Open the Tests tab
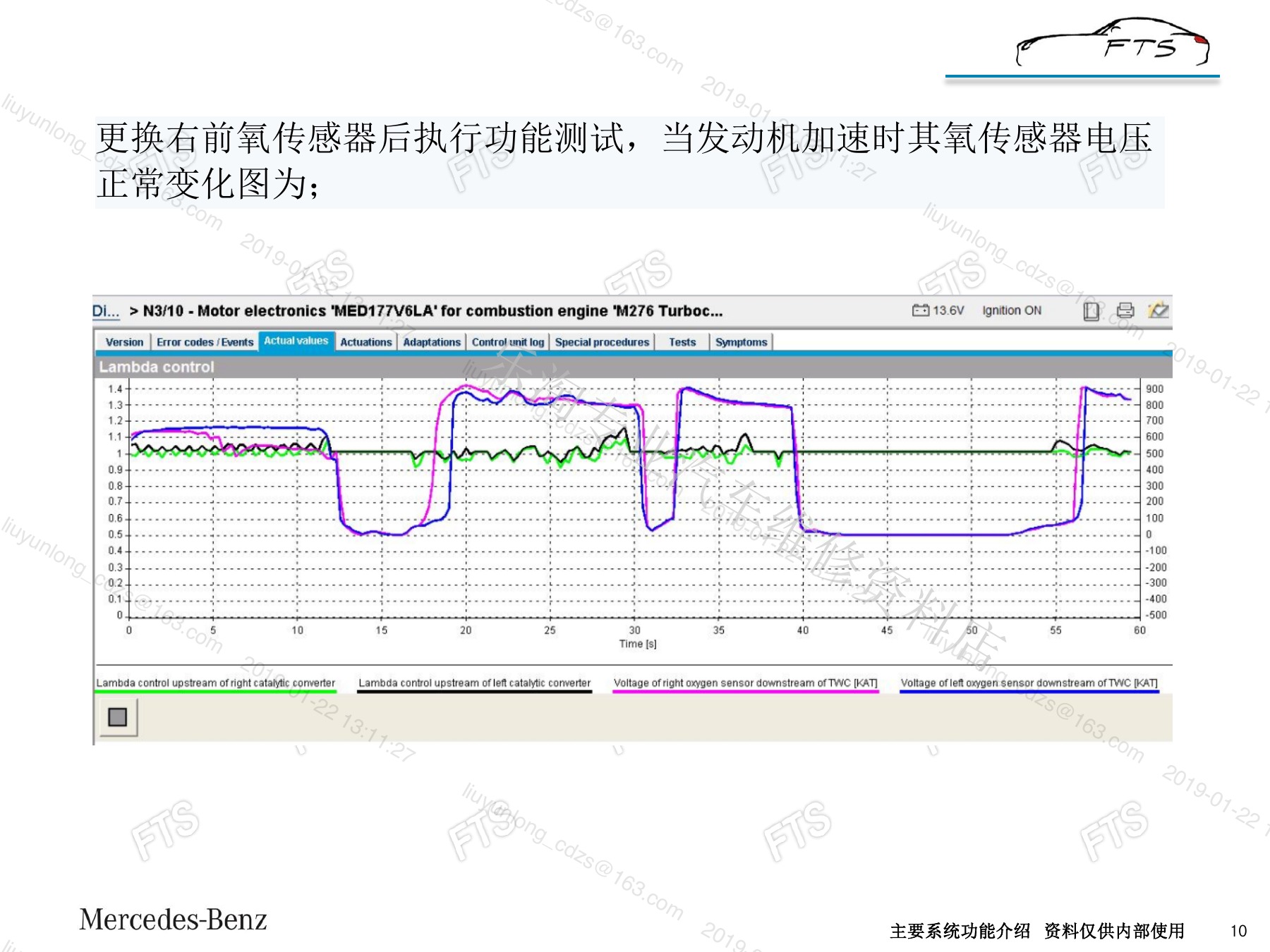 [682, 342]
